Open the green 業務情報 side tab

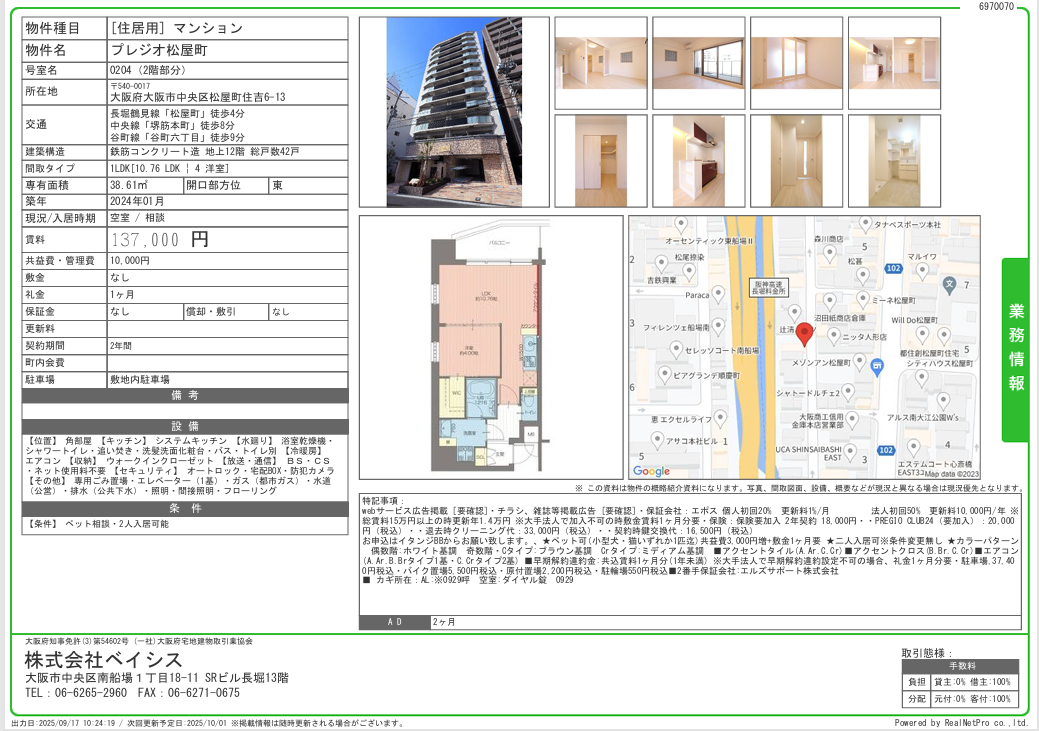(1015, 349)
